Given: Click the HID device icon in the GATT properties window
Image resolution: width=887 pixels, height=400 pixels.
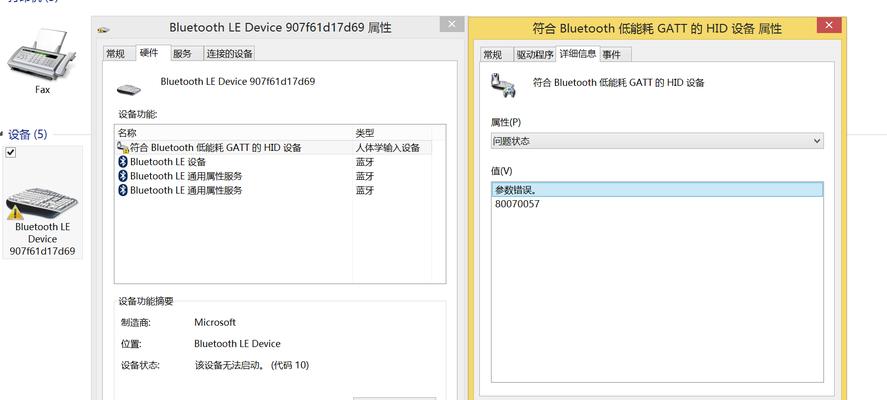Looking at the screenshot, I should tap(503, 85).
